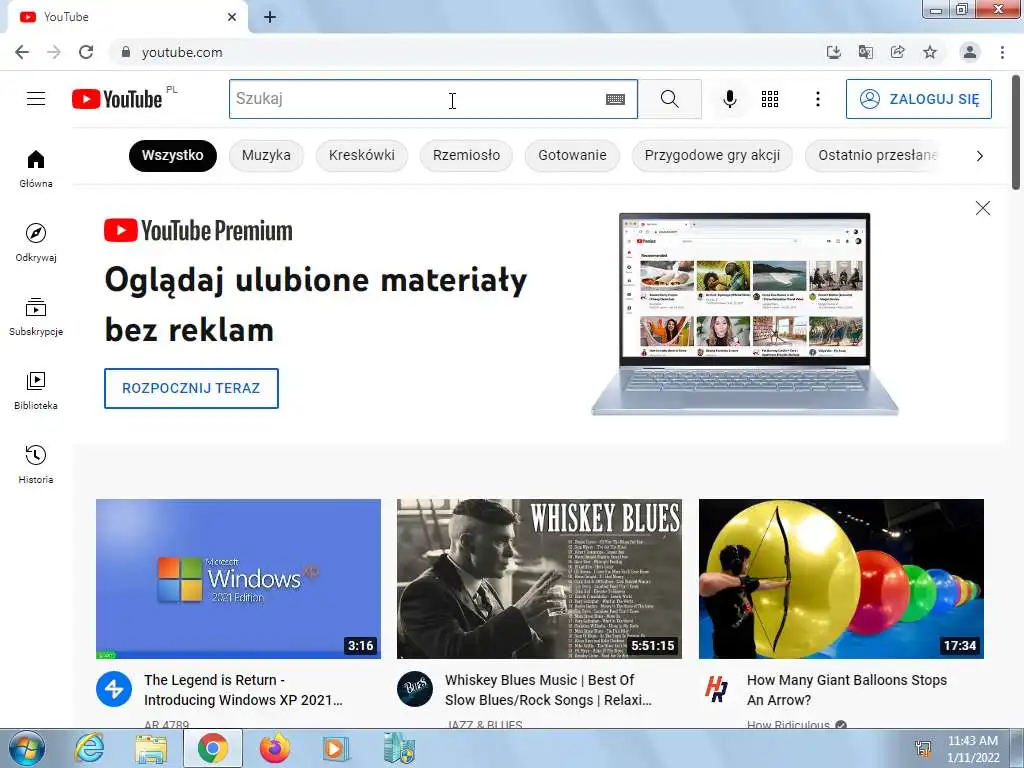Open the Chrome profile avatar
Screen dimensions: 1024x768
970,52
